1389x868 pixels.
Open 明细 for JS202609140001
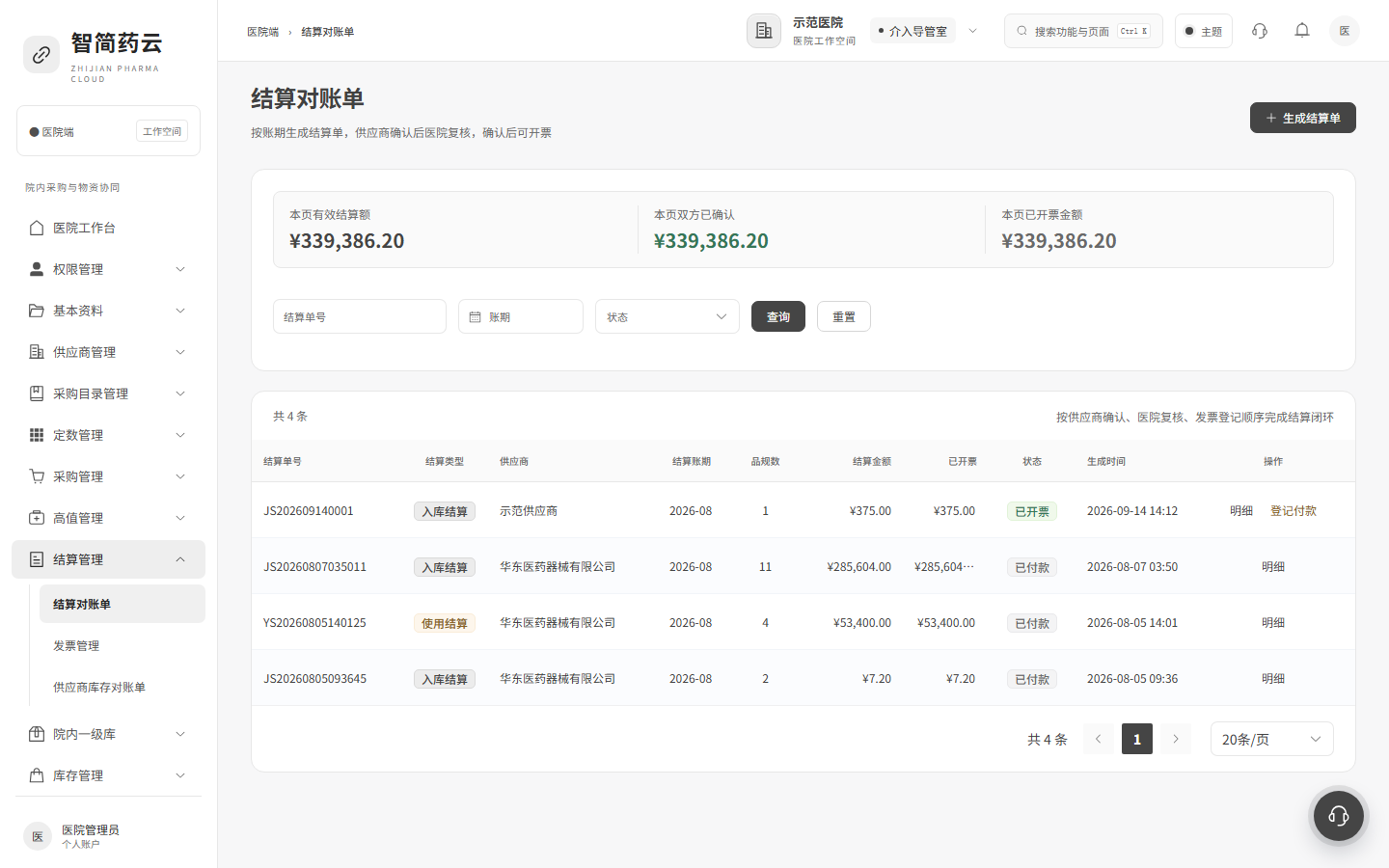coord(1241,511)
